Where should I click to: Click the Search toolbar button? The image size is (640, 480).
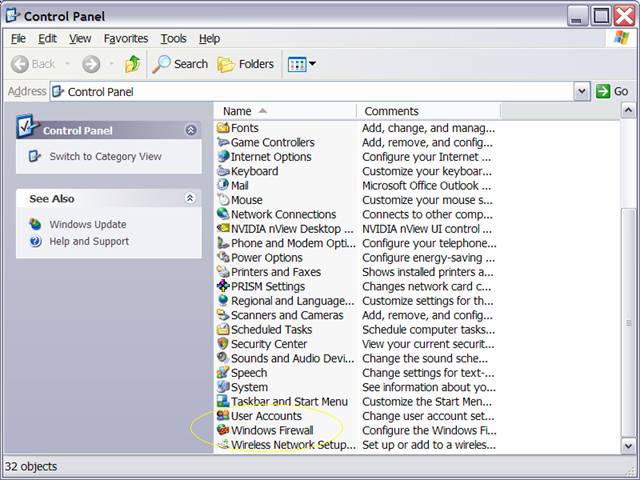point(180,64)
